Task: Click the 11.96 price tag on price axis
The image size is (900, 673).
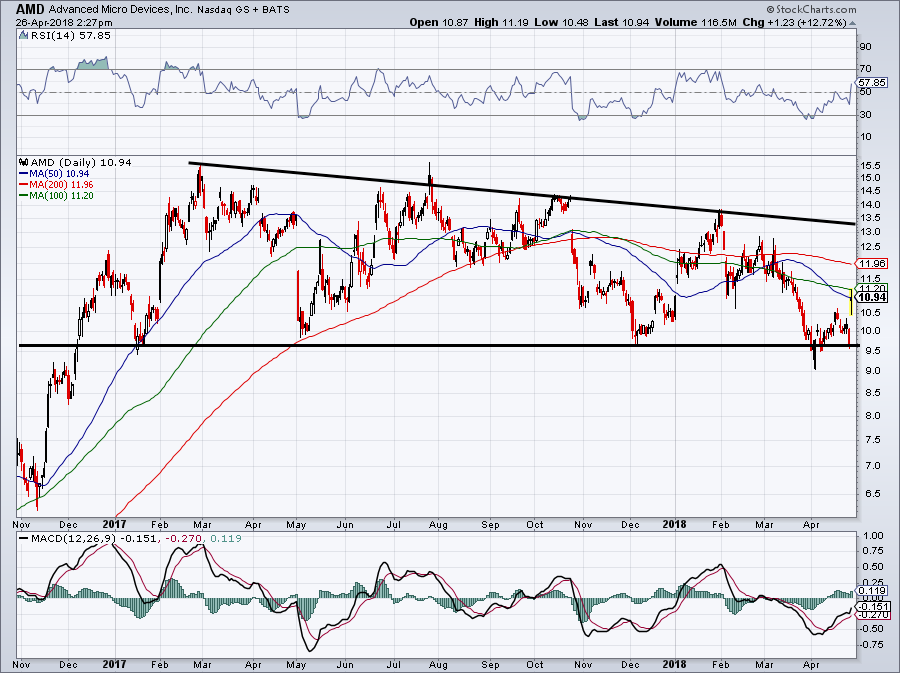Action: pyautogui.click(x=871, y=264)
